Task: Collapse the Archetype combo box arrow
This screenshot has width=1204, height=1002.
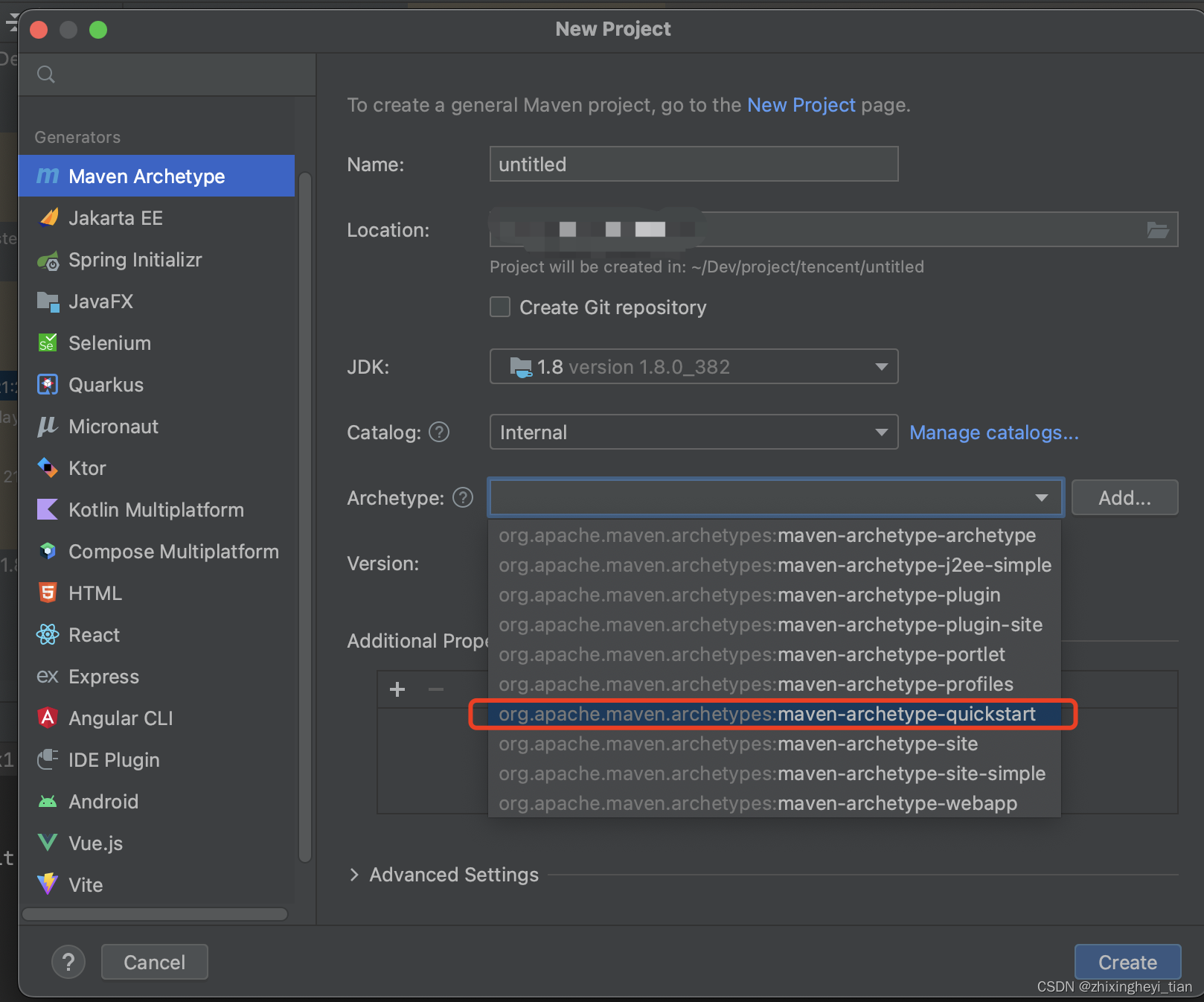Action: (1042, 498)
